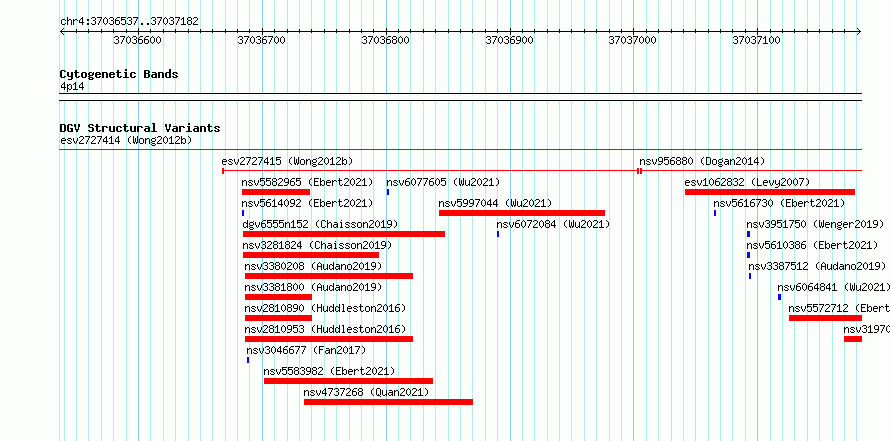Select the nsv3281824 (Chaisson2019) red bar

tap(310, 255)
